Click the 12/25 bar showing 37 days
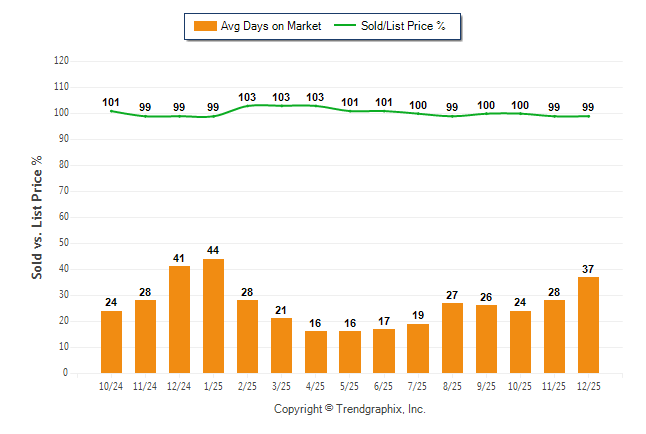This screenshot has height=434, width=646. click(588, 325)
